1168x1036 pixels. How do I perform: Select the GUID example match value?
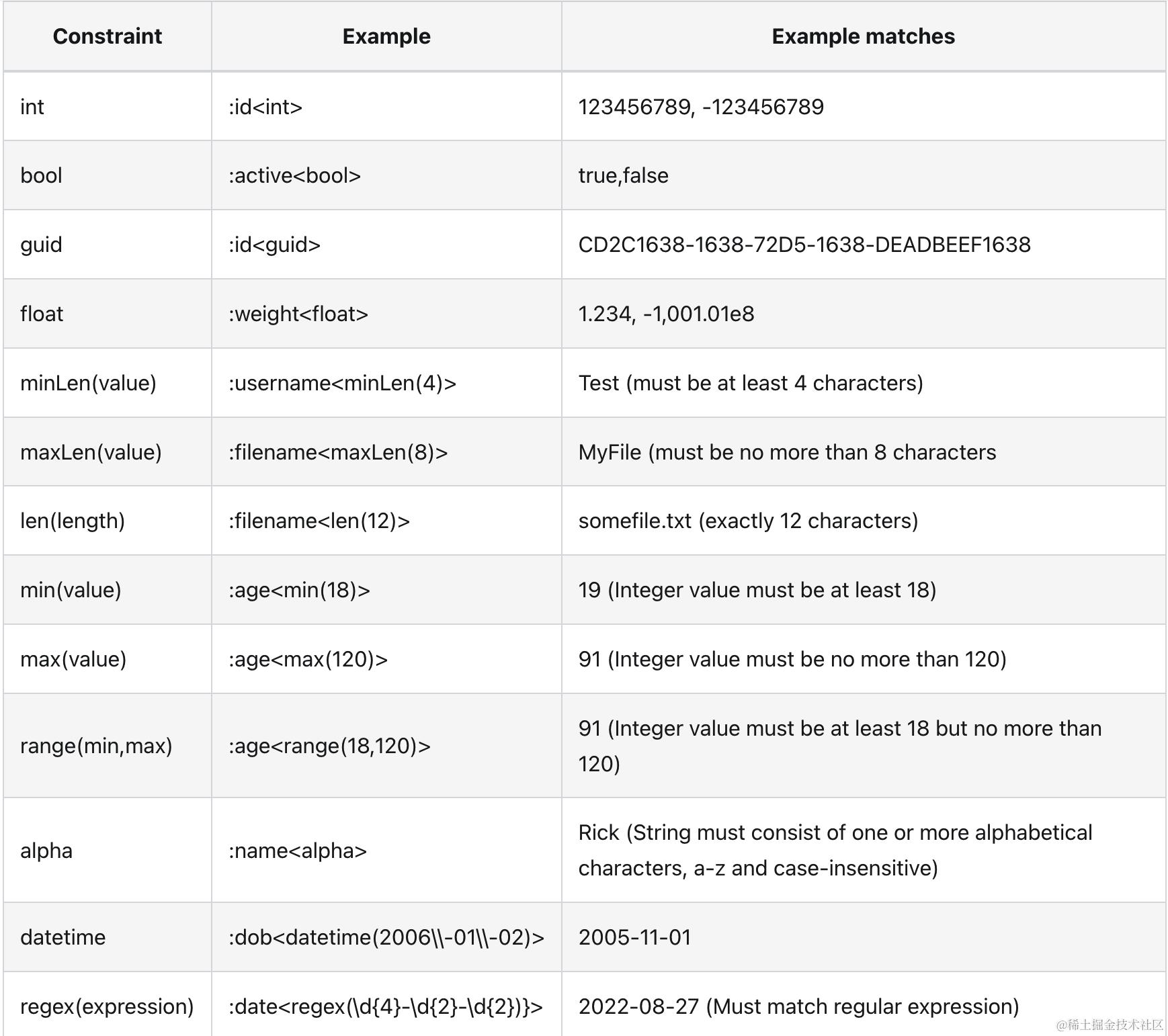tap(804, 245)
